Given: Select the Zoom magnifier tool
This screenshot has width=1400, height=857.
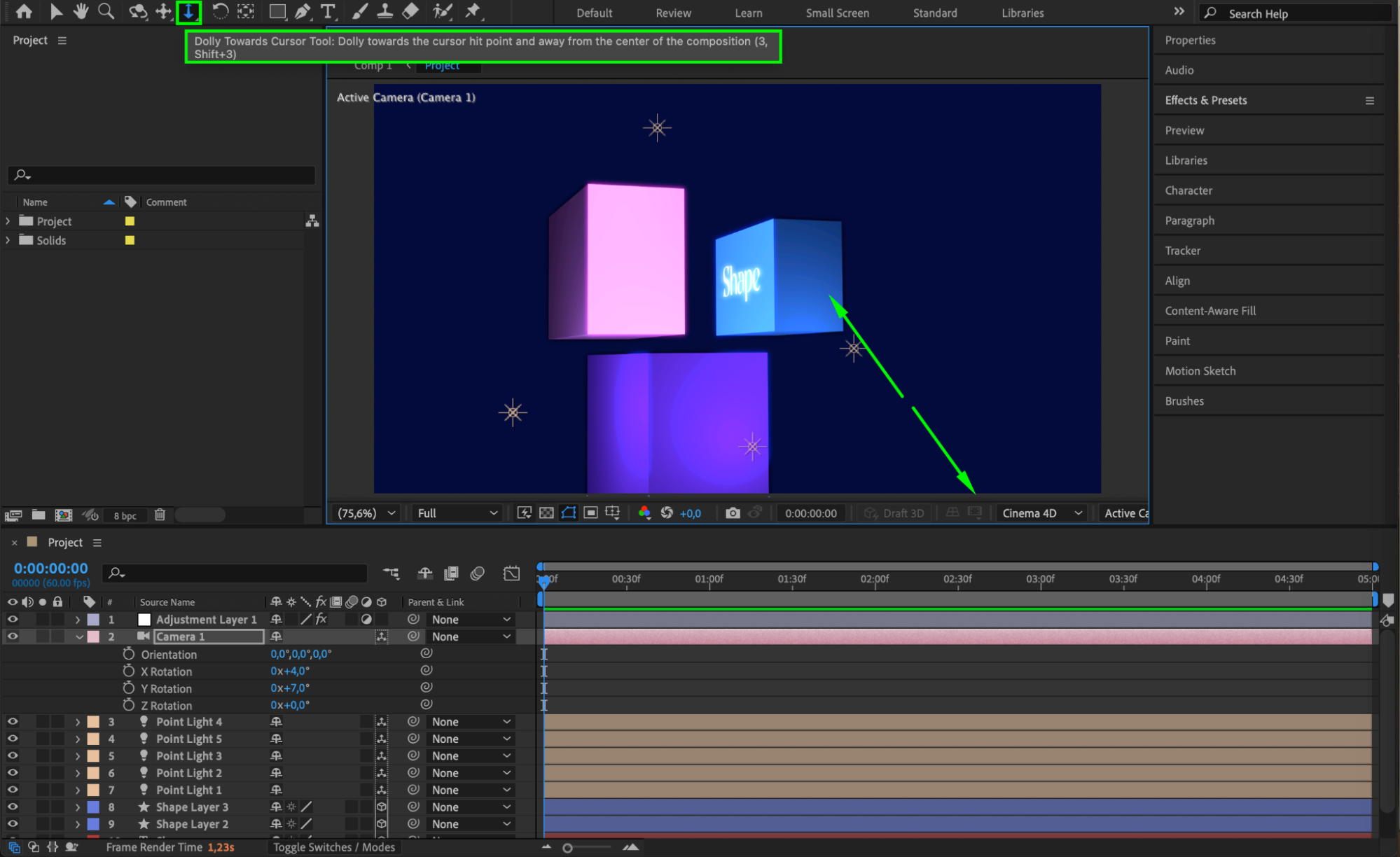Looking at the screenshot, I should [x=106, y=11].
